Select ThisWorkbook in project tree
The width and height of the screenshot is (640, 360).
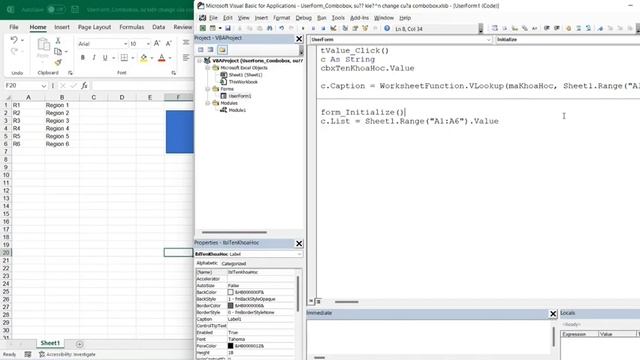pos(243,82)
